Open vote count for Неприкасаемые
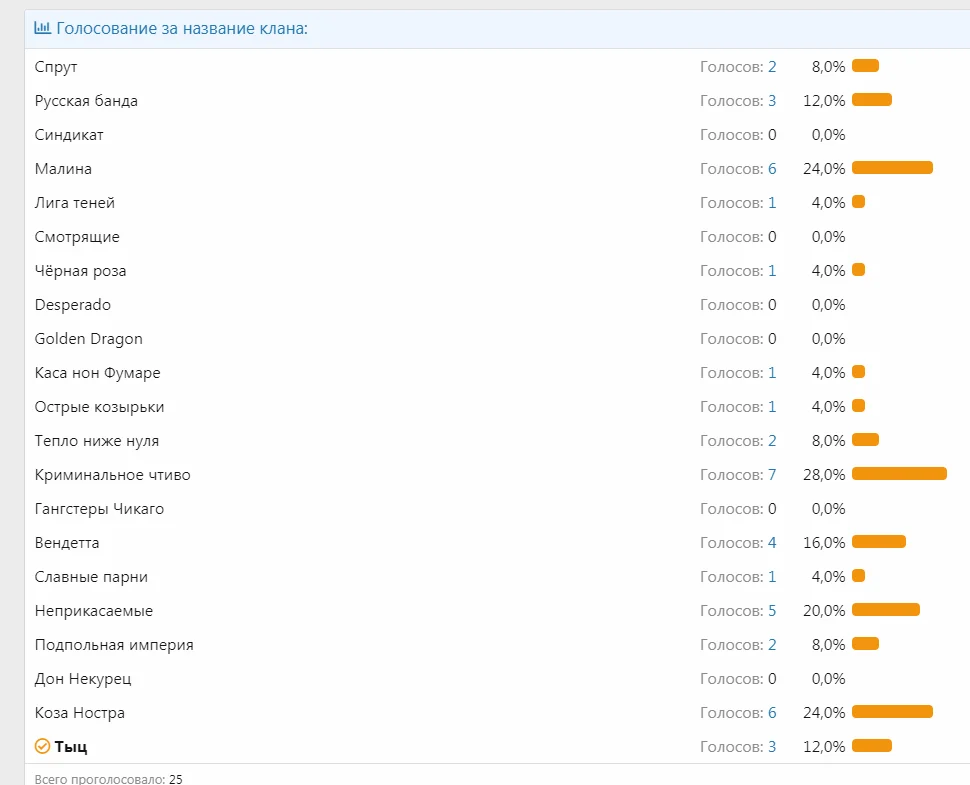Viewport: 970px width, 785px height. click(772, 611)
